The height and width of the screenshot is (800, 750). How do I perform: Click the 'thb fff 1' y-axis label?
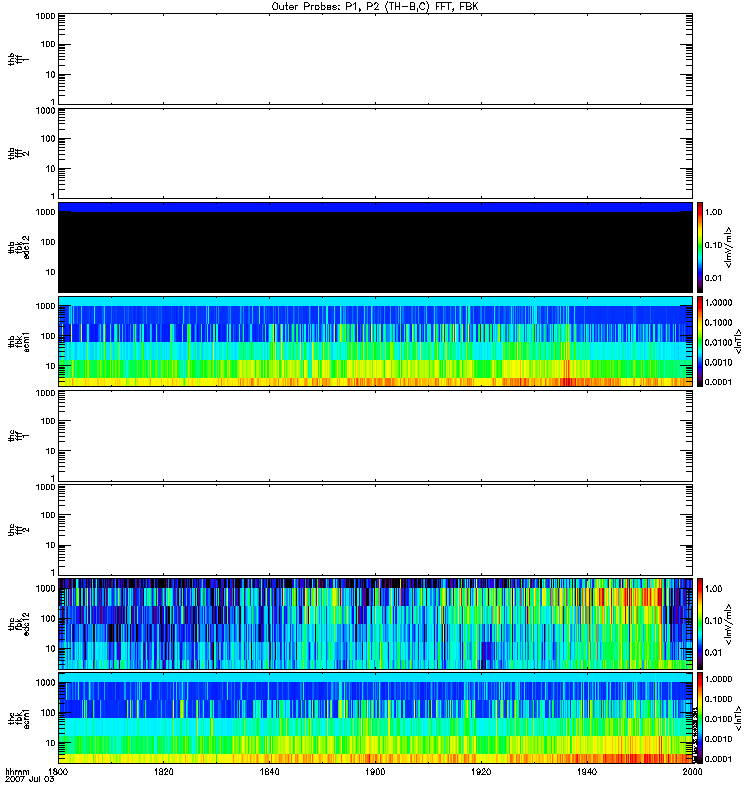pos(18,59)
